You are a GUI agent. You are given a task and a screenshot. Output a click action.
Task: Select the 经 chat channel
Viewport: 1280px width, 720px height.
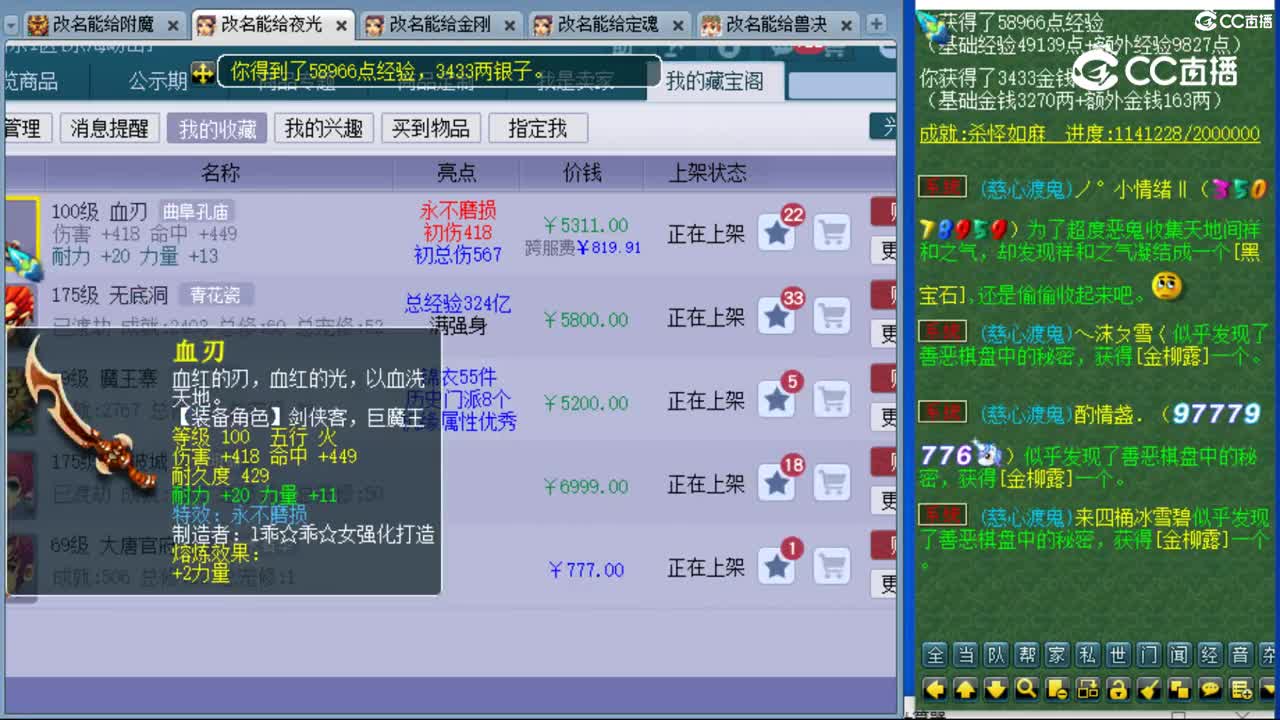point(1210,655)
